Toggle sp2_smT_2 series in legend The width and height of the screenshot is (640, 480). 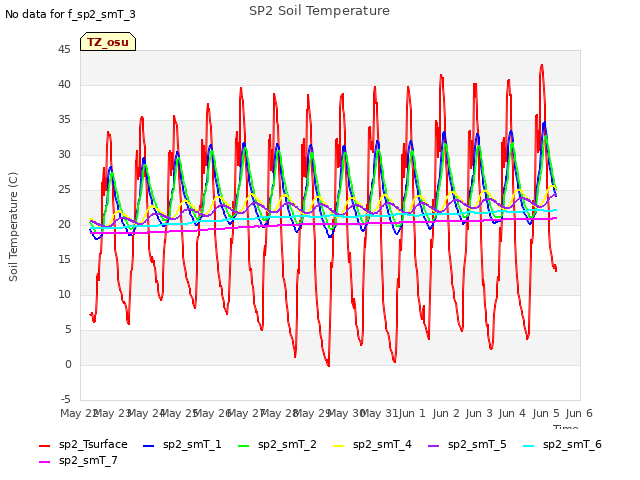(x=277, y=444)
